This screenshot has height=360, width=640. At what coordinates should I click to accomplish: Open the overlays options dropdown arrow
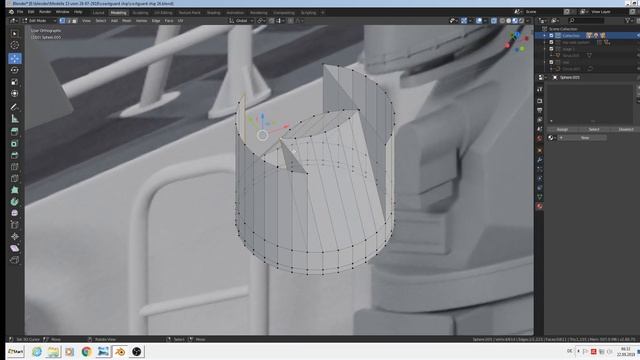tap(485, 20)
